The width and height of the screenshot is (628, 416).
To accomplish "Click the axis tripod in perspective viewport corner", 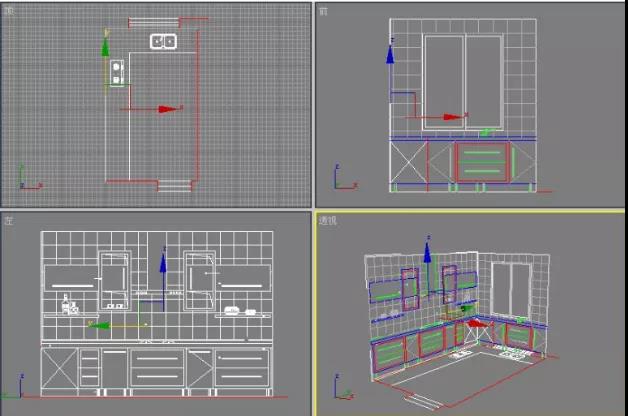I will [341, 392].
